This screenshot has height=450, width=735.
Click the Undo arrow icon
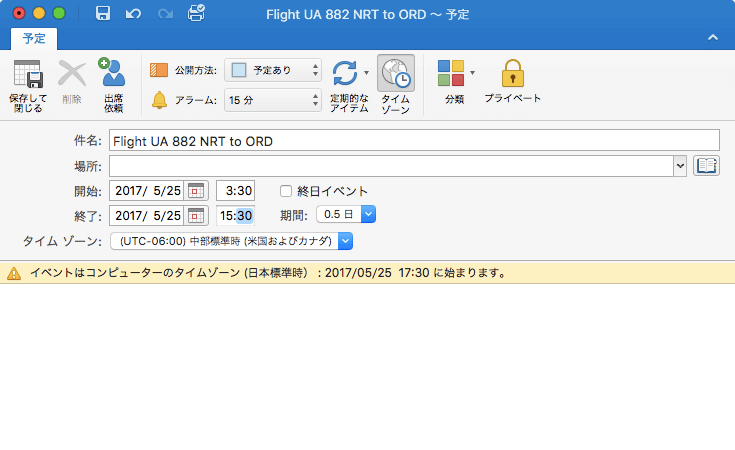pyautogui.click(x=133, y=14)
